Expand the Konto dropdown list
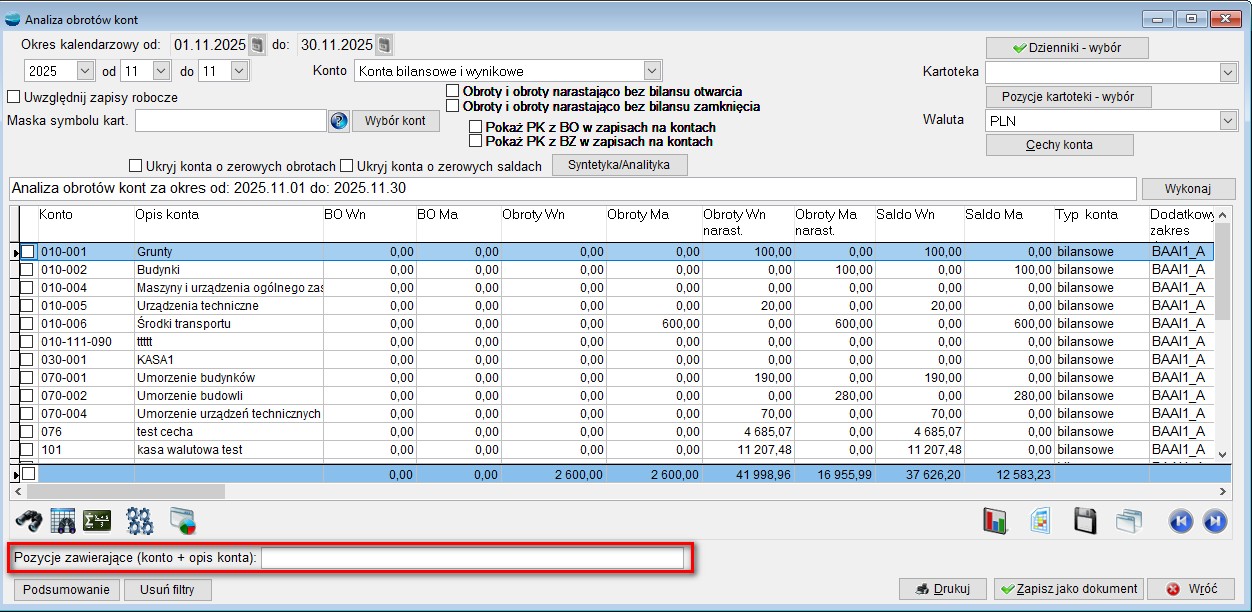This screenshot has width=1252, height=612. pos(652,71)
